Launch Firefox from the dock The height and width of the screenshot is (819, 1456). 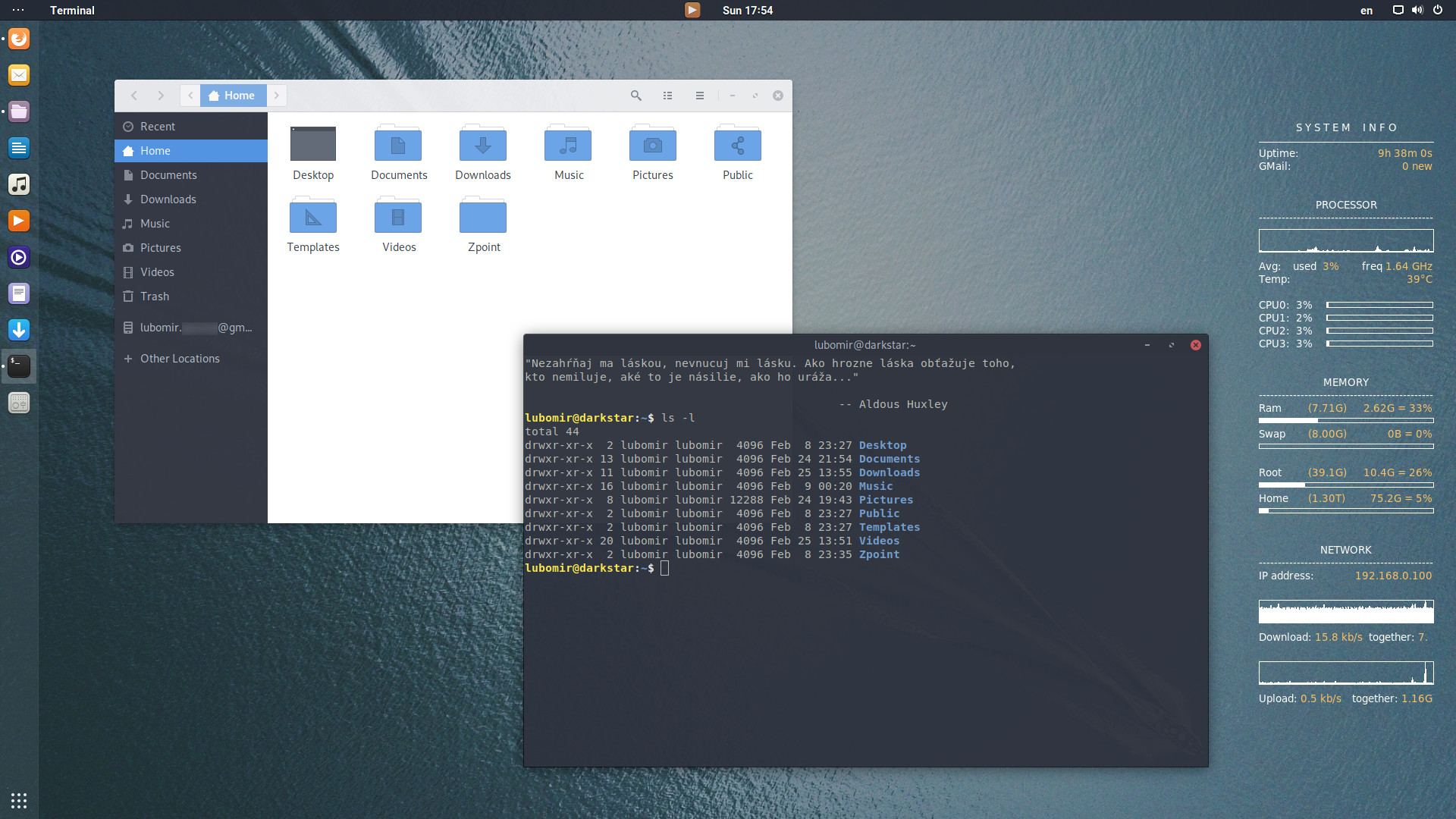pyautogui.click(x=19, y=39)
